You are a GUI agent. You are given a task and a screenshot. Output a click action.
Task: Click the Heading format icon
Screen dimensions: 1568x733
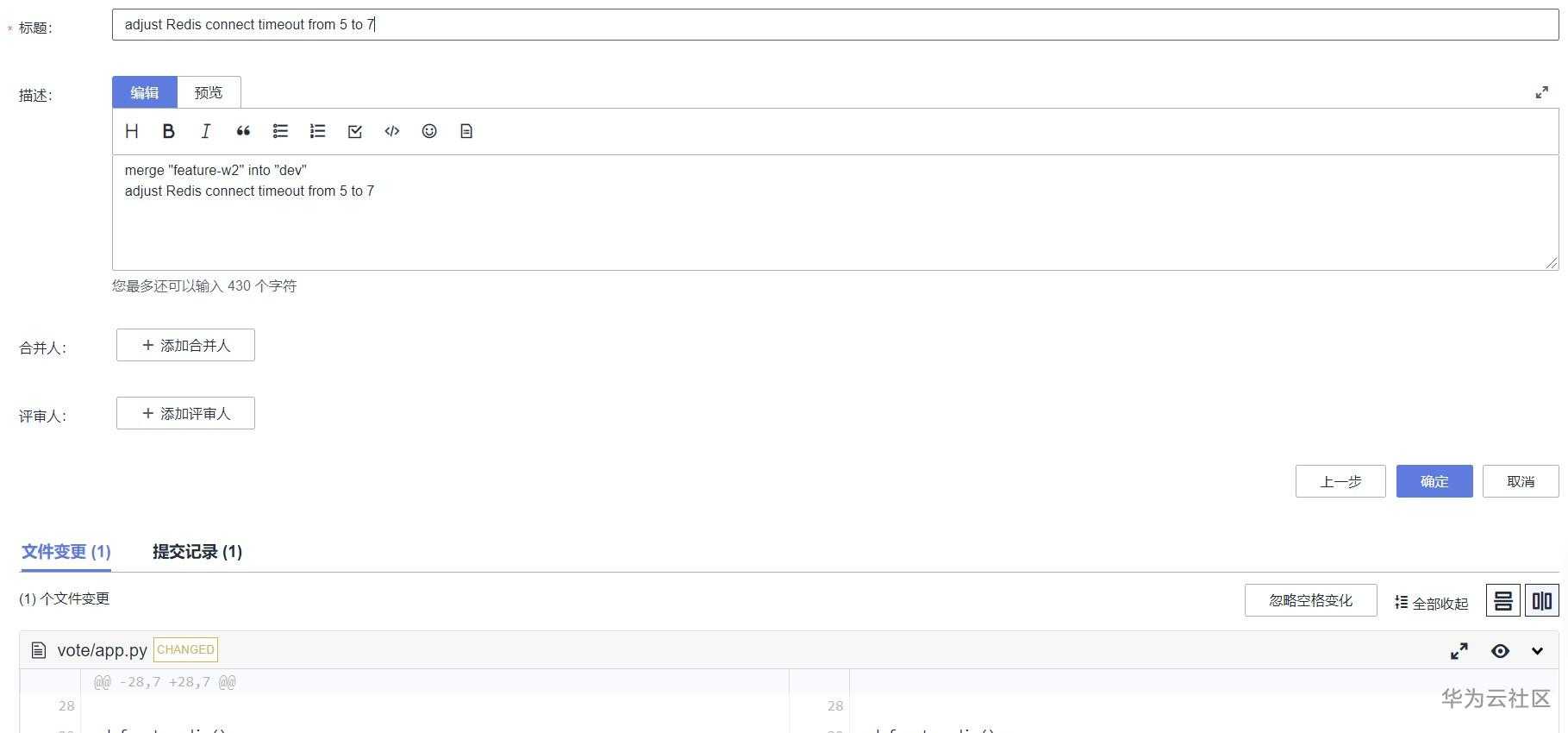coord(132,131)
